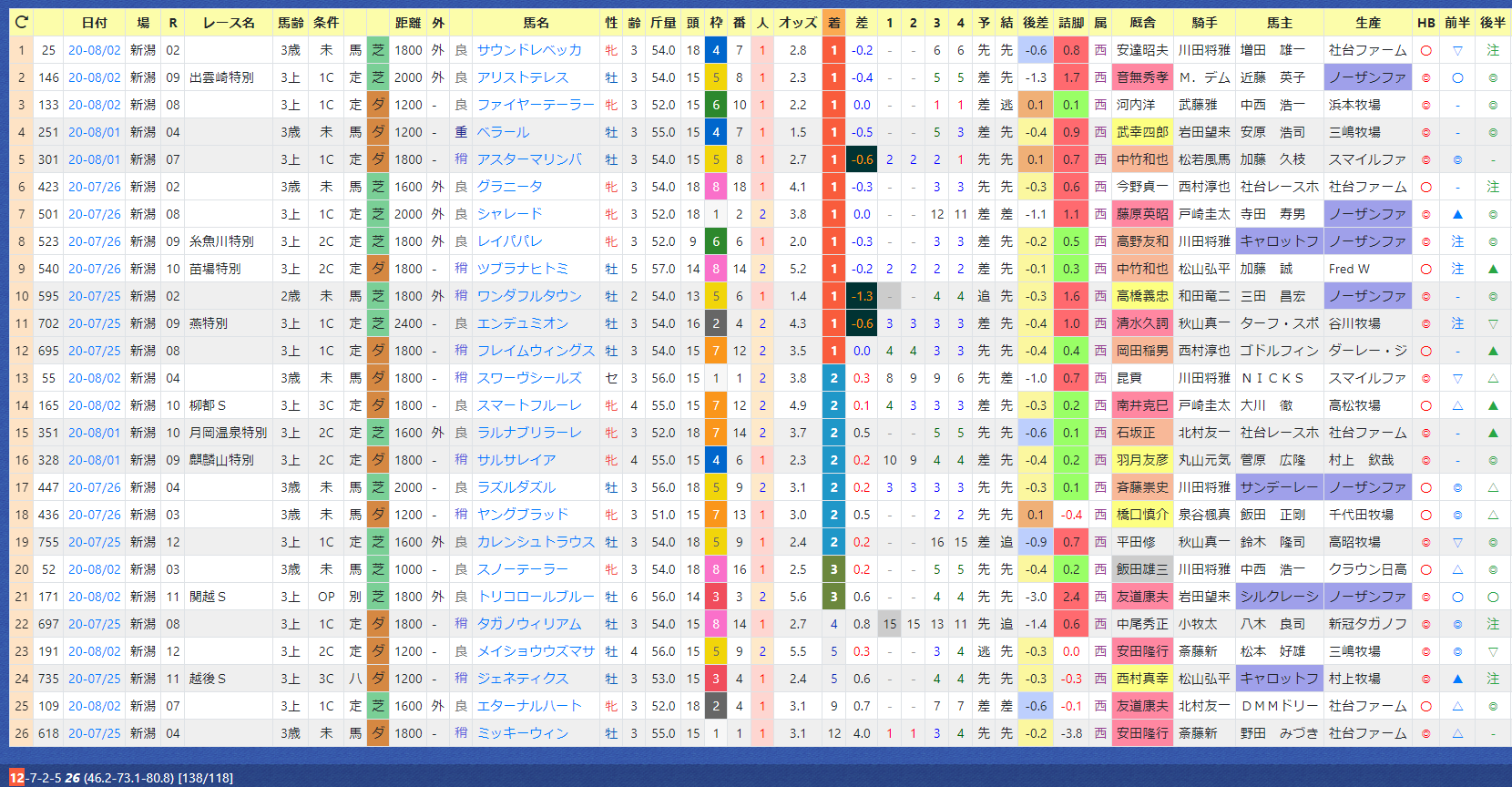Sort by the 着 column header
The height and width of the screenshot is (787, 1512).
(833, 23)
